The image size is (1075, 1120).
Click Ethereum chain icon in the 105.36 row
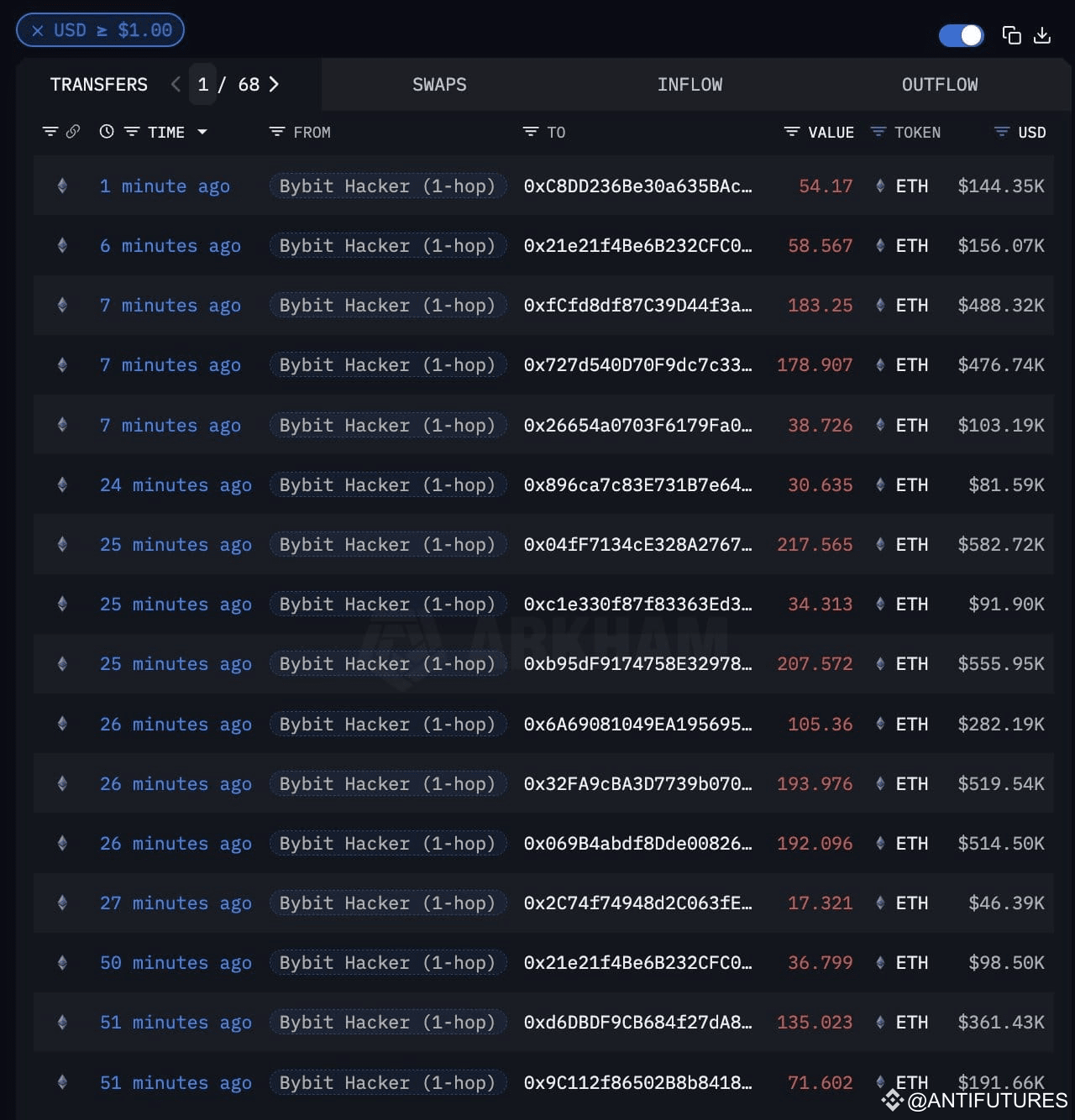62,724
